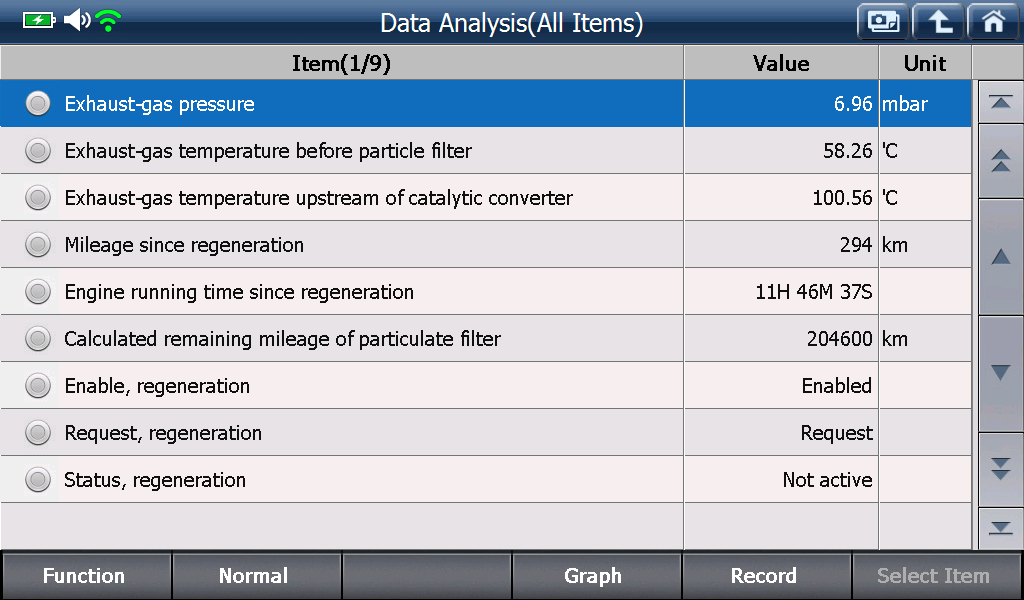1024x600 pixels.
Task: Select the Calculated remaining mileage of particulate filter row
Action: [485, 339]
